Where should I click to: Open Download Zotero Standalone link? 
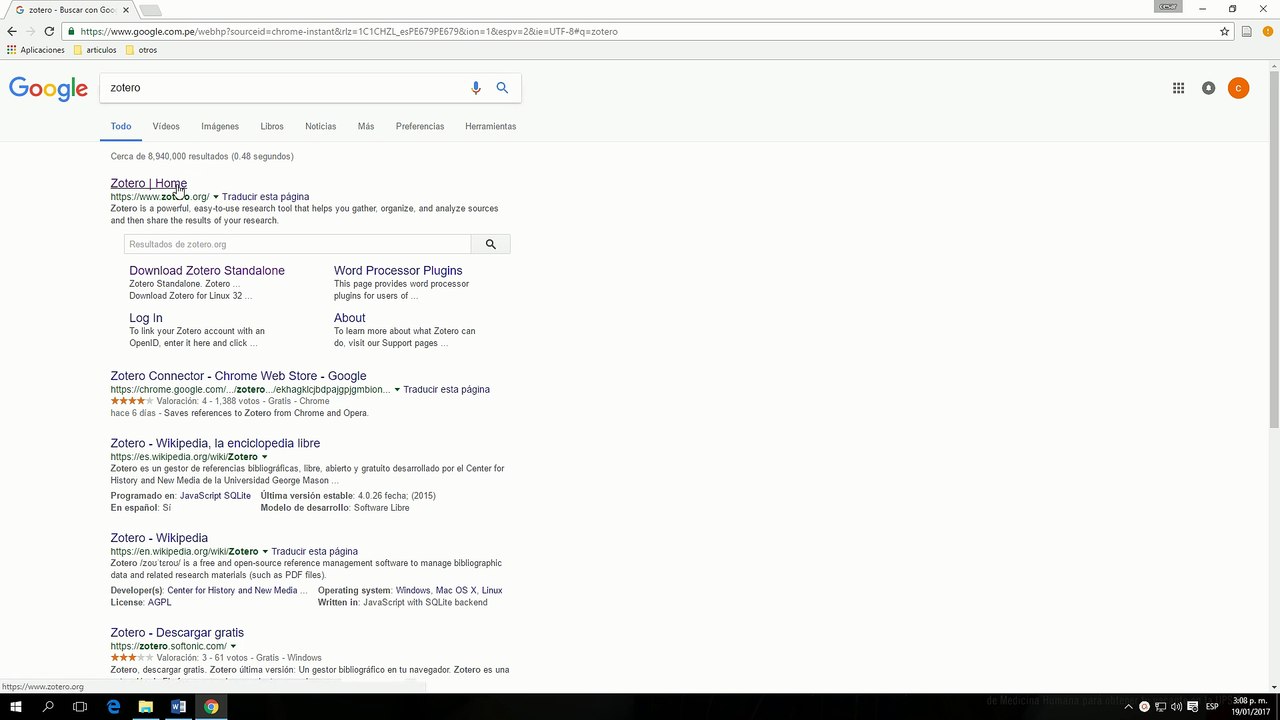tap(207, 270)
